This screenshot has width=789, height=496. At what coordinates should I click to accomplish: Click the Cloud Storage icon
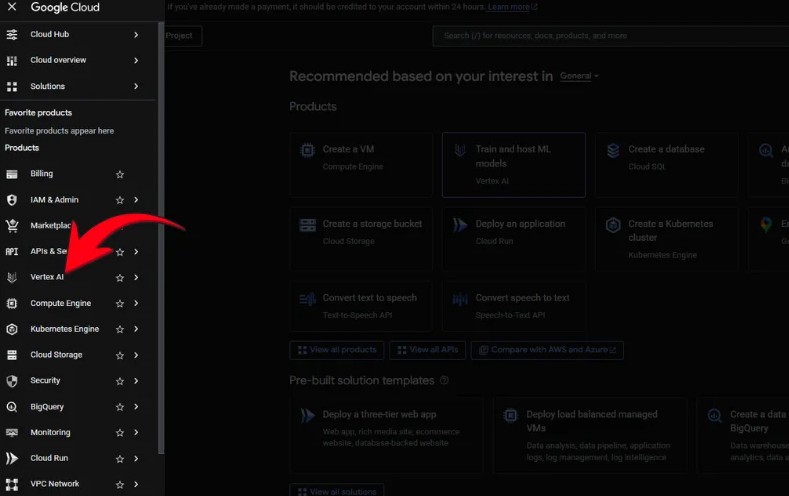click(x=12, y=355)
